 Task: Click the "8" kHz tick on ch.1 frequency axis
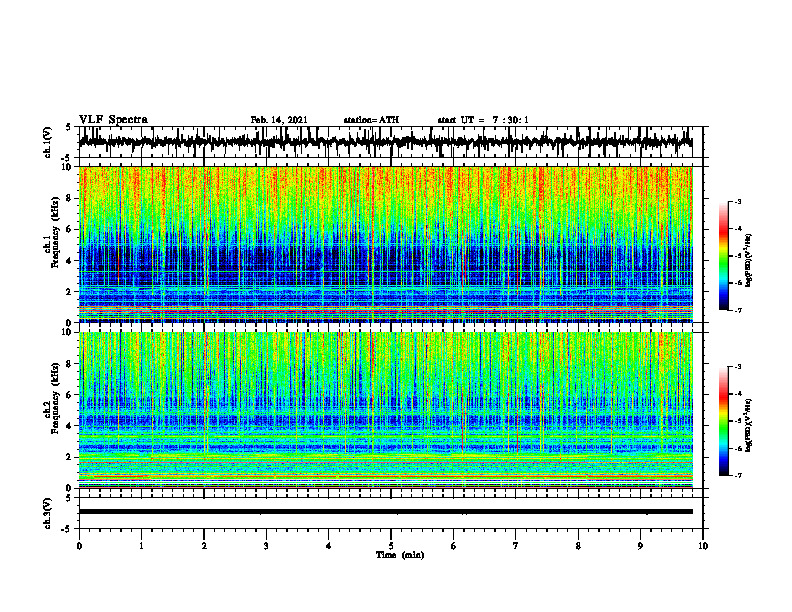point(70,198)
